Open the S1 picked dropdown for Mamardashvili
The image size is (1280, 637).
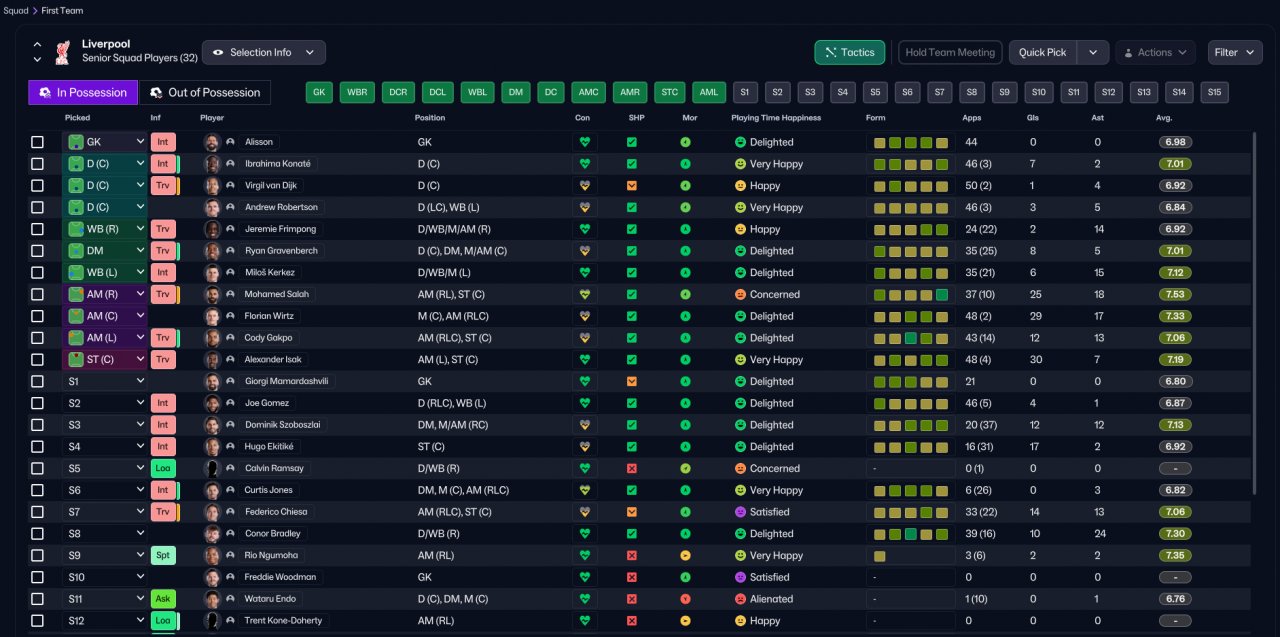pyautogui.click(x=105, y=381)
